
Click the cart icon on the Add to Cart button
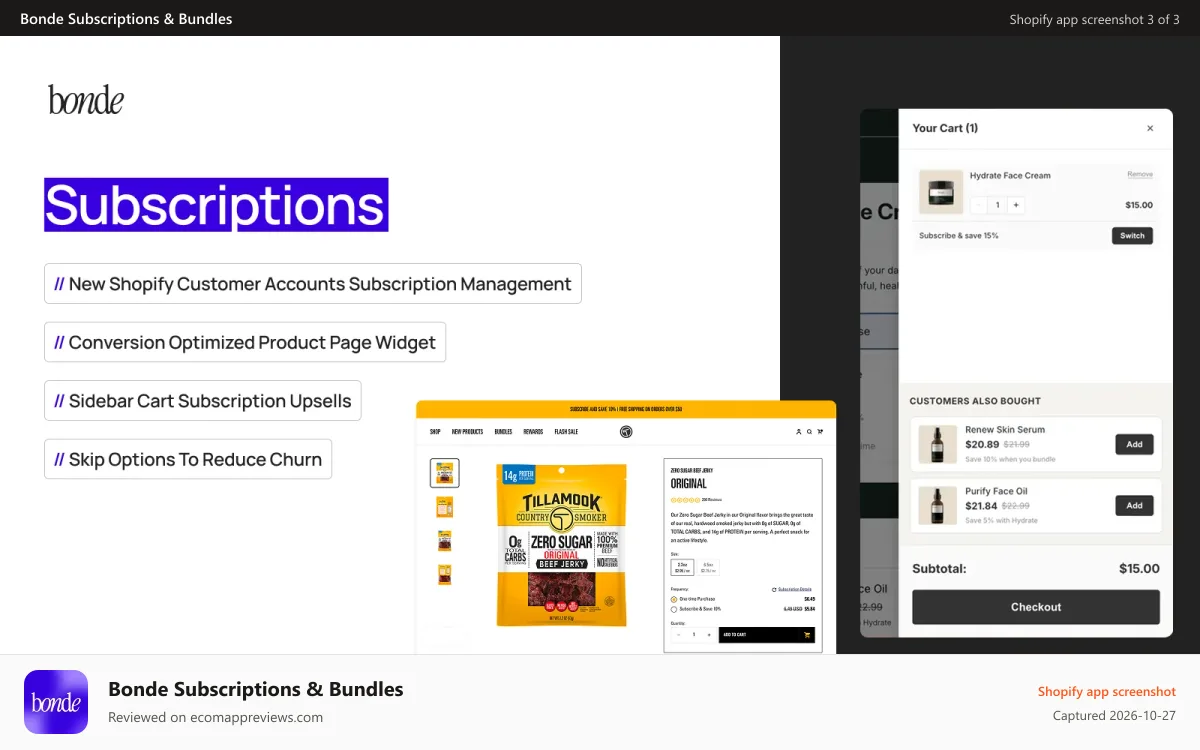(807, 635)
